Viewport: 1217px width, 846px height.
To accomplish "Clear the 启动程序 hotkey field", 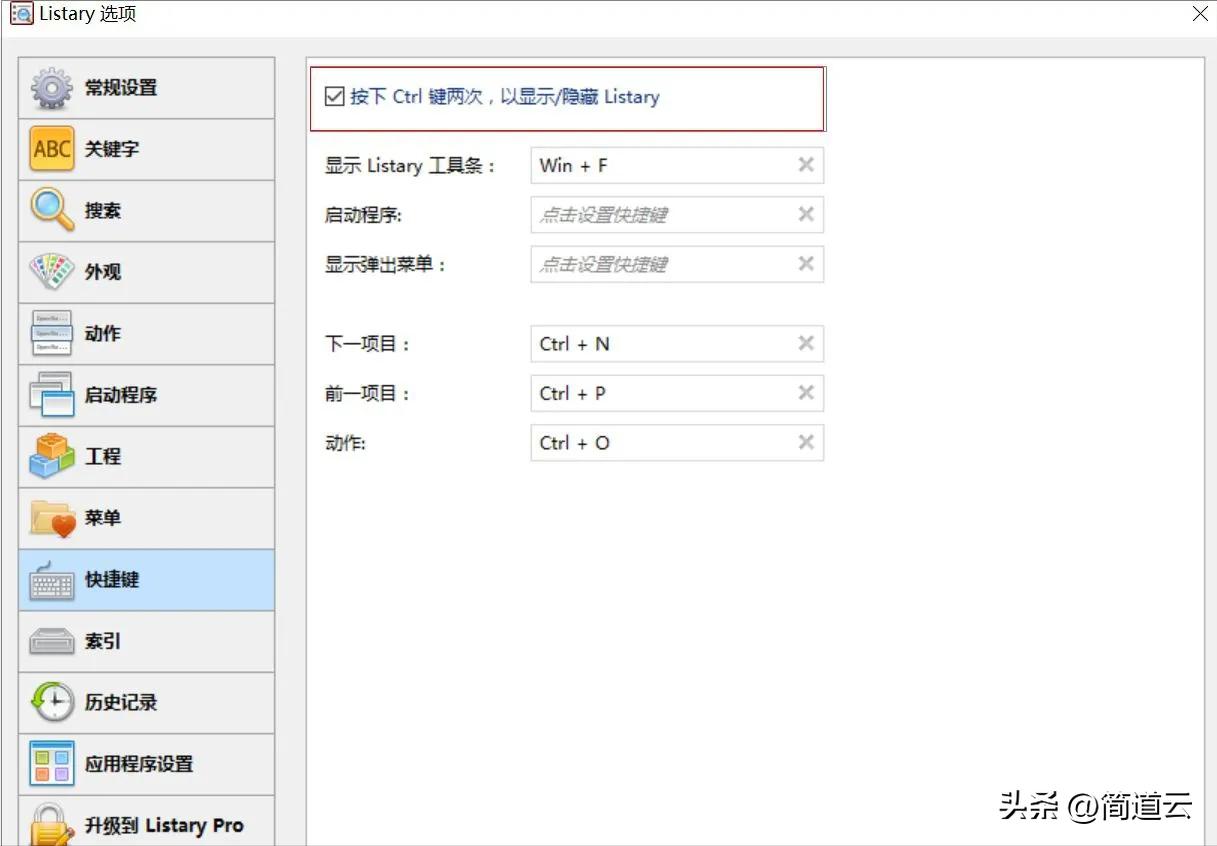I will tap(806, 214).
